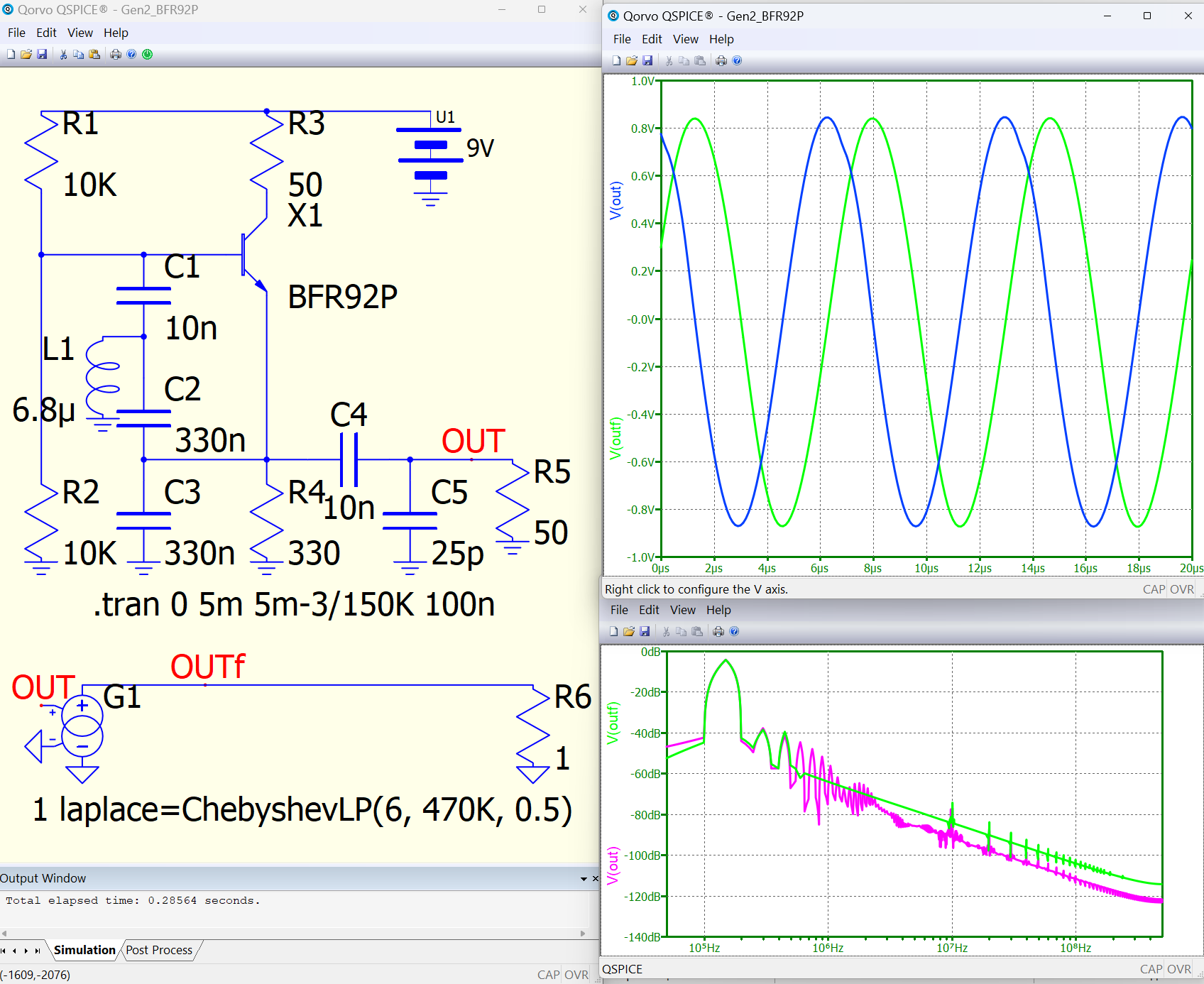
Task: Open Edit menu in the waveform window
Action: tap(651, 39)
